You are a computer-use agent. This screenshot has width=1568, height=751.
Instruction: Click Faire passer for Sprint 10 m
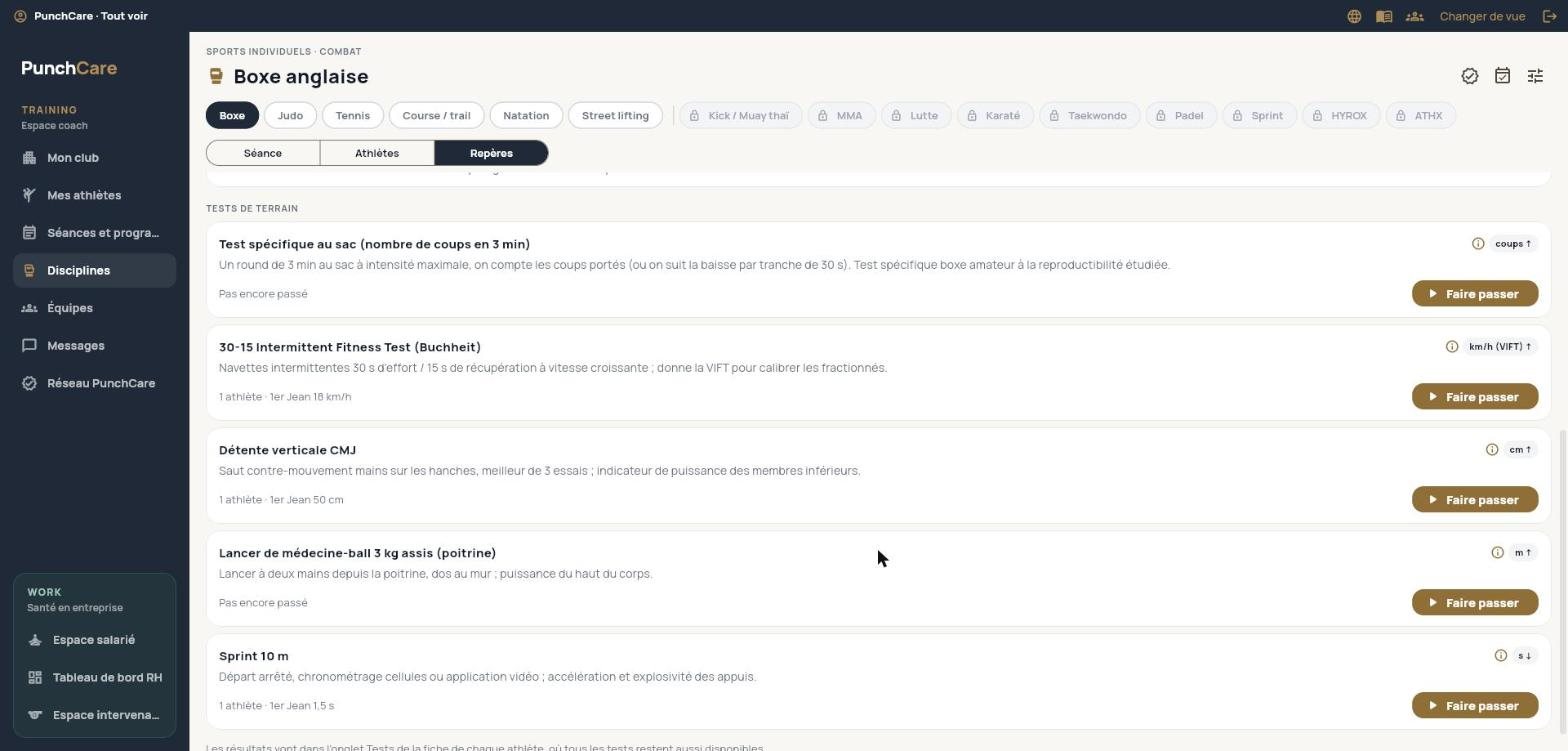[x=1475, y=706]
